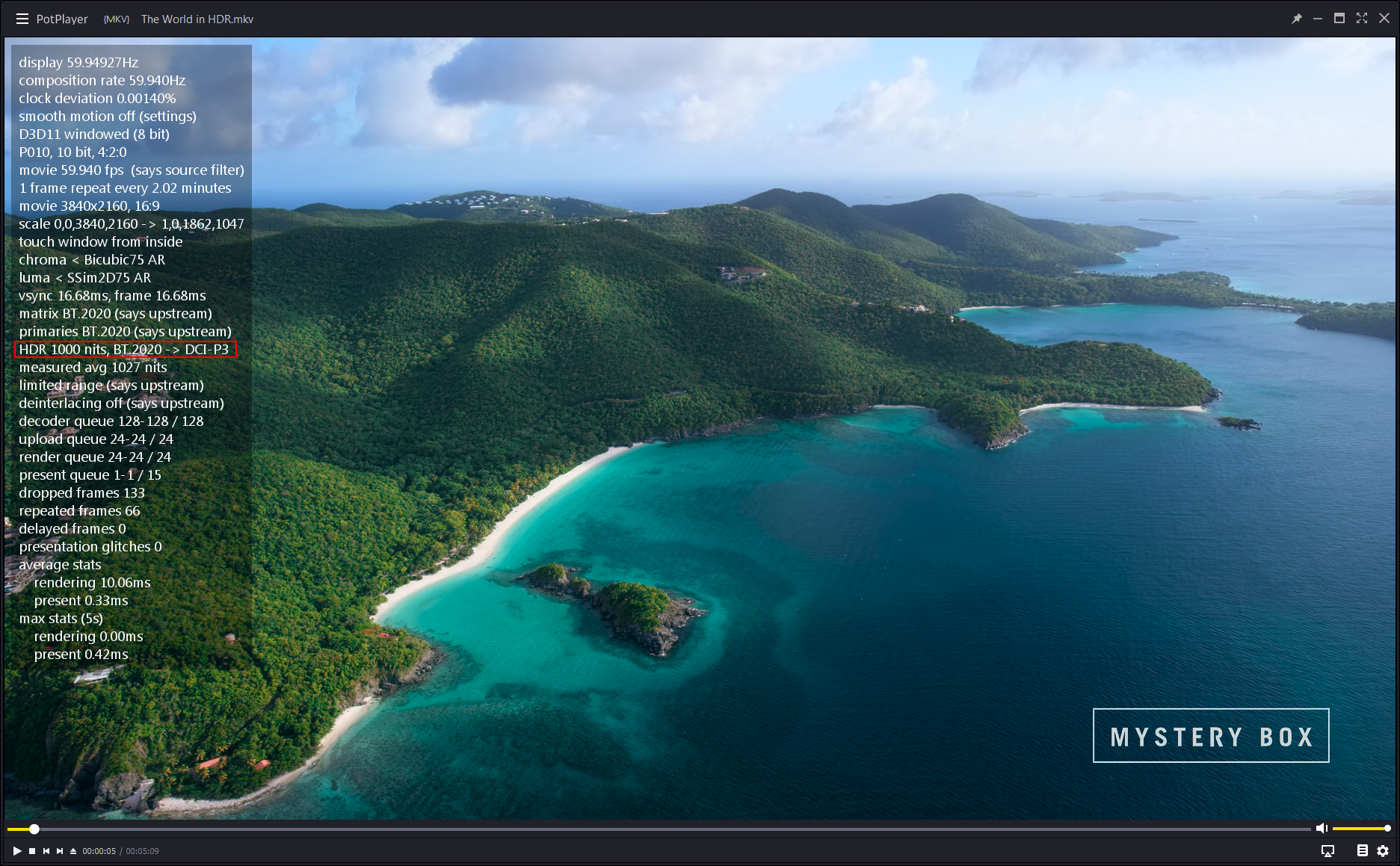Show the playlist panel
Viewport: 1400px width, 866px height.
(1363, 851)
